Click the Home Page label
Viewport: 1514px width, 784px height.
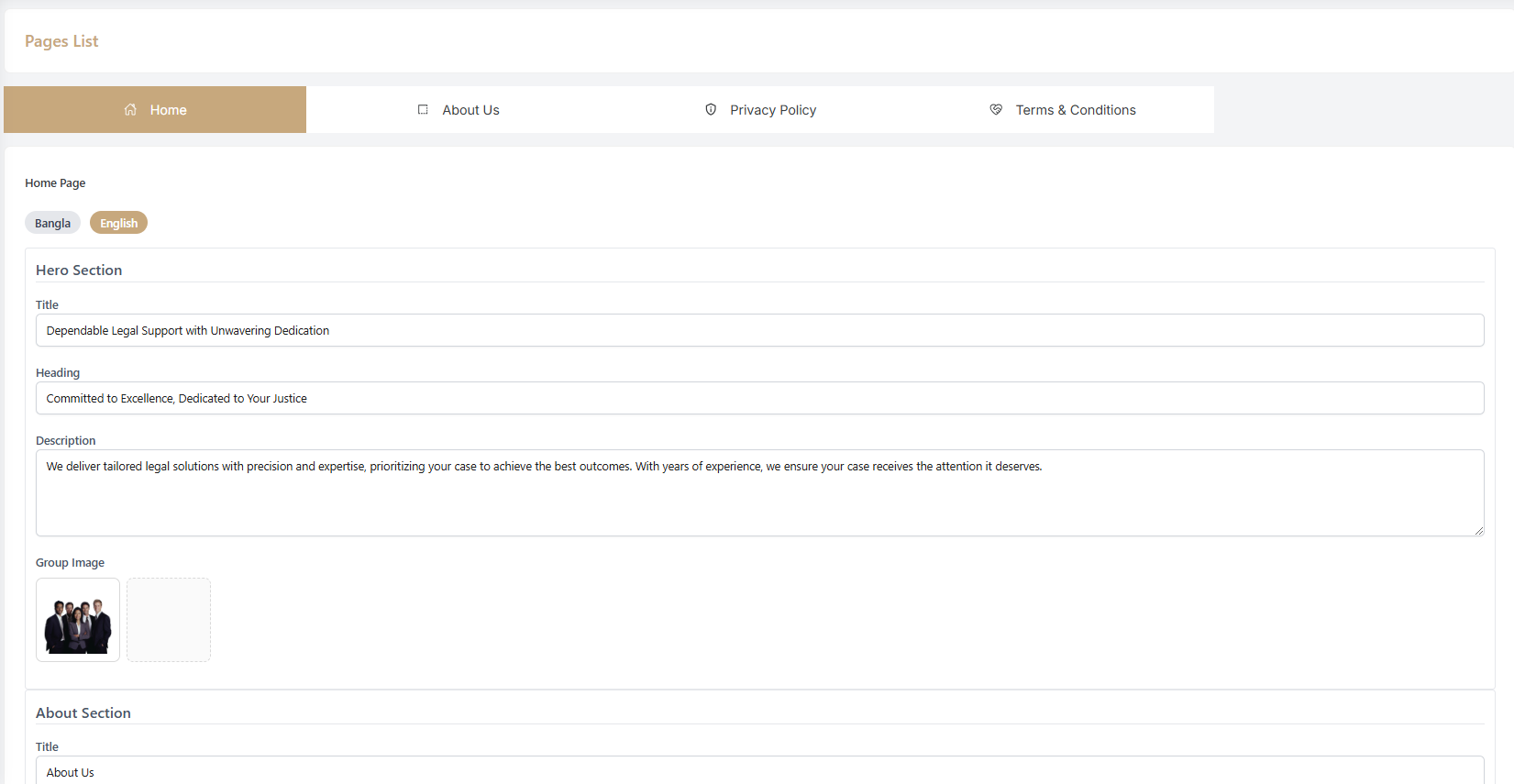55,183
